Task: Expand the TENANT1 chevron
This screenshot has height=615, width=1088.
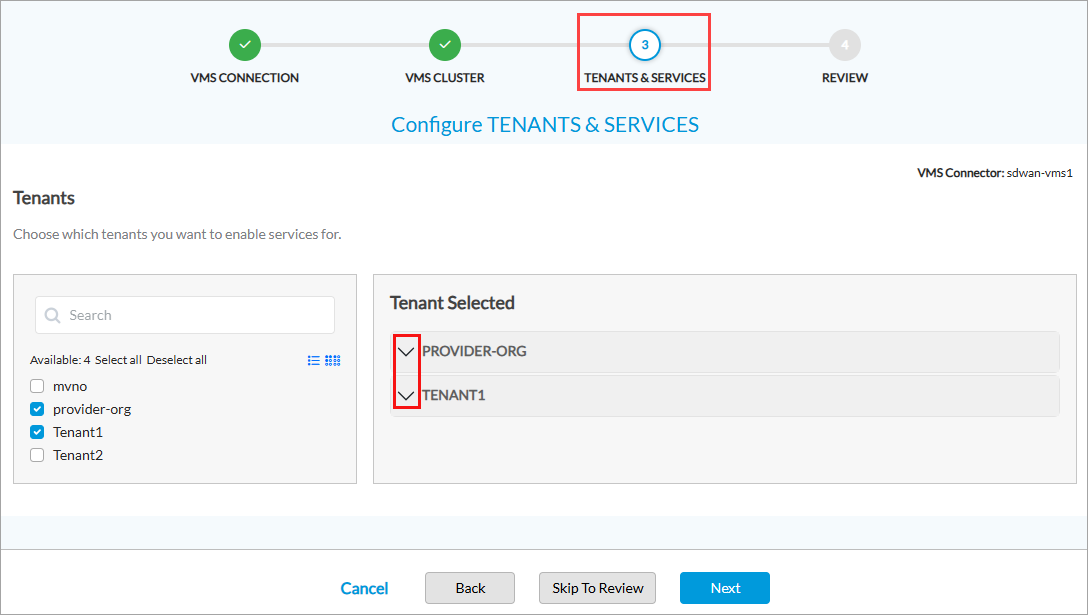Action: 406,396
